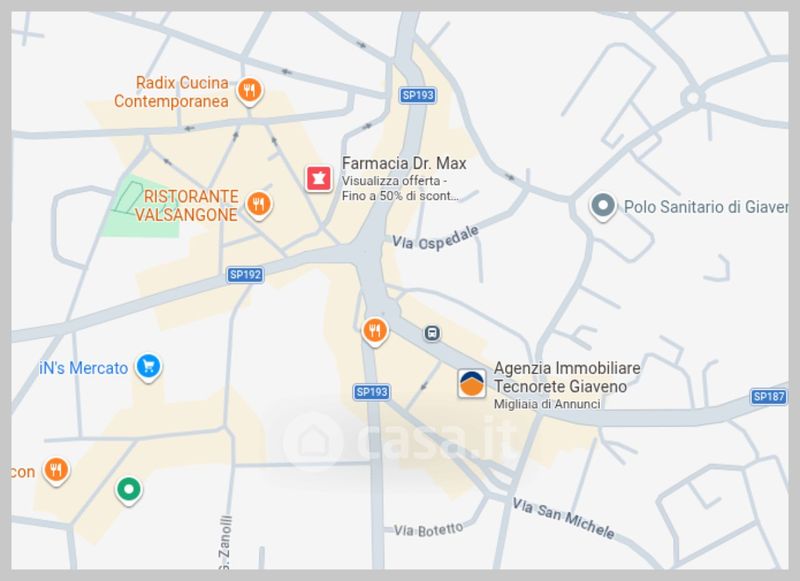Open the Agenzia Immobiliare Tecnorete logo icon
This screenshot has width=800, height=581.
point(471,383)
